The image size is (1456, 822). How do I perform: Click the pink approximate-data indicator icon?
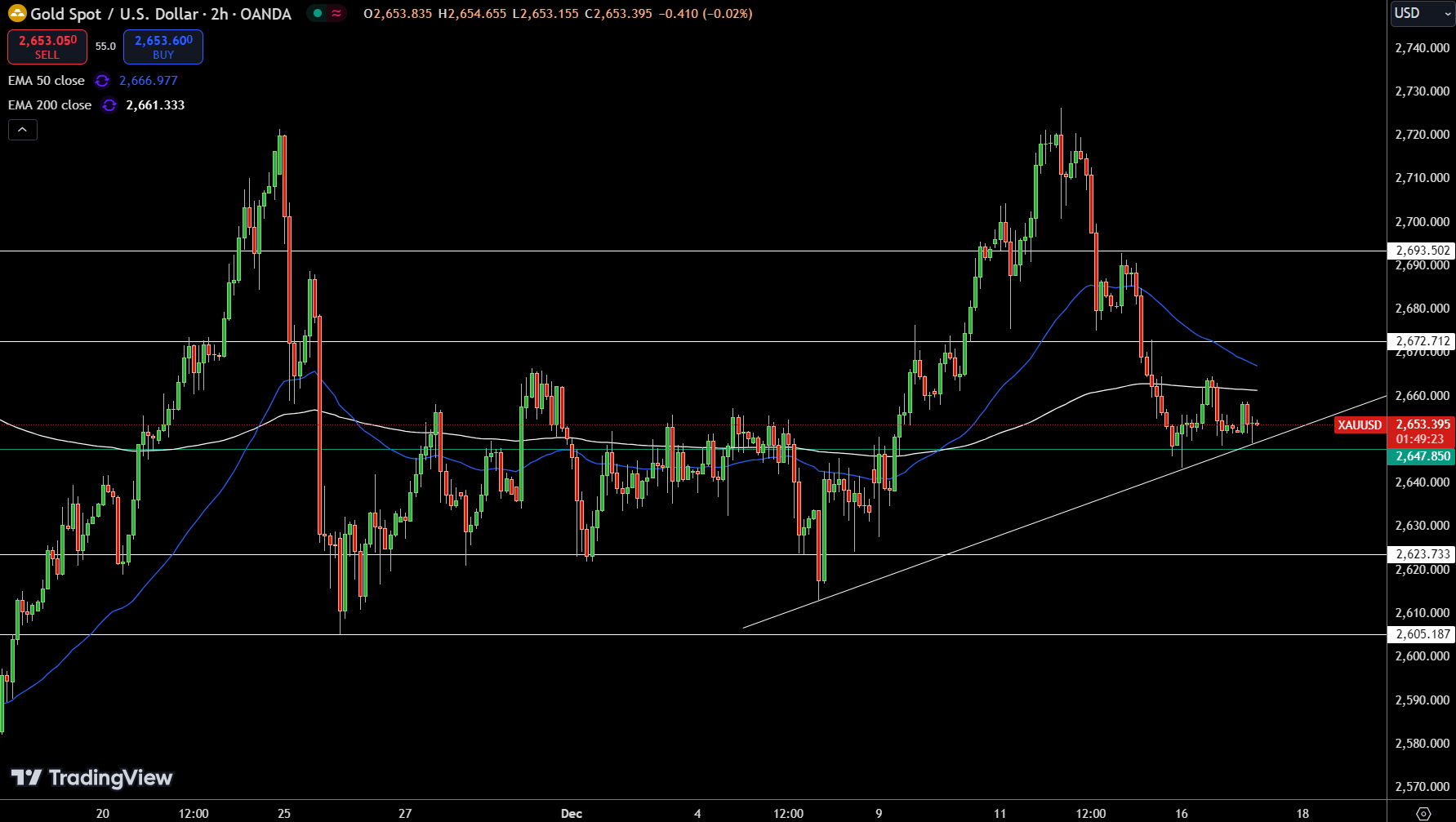(336, 13)
